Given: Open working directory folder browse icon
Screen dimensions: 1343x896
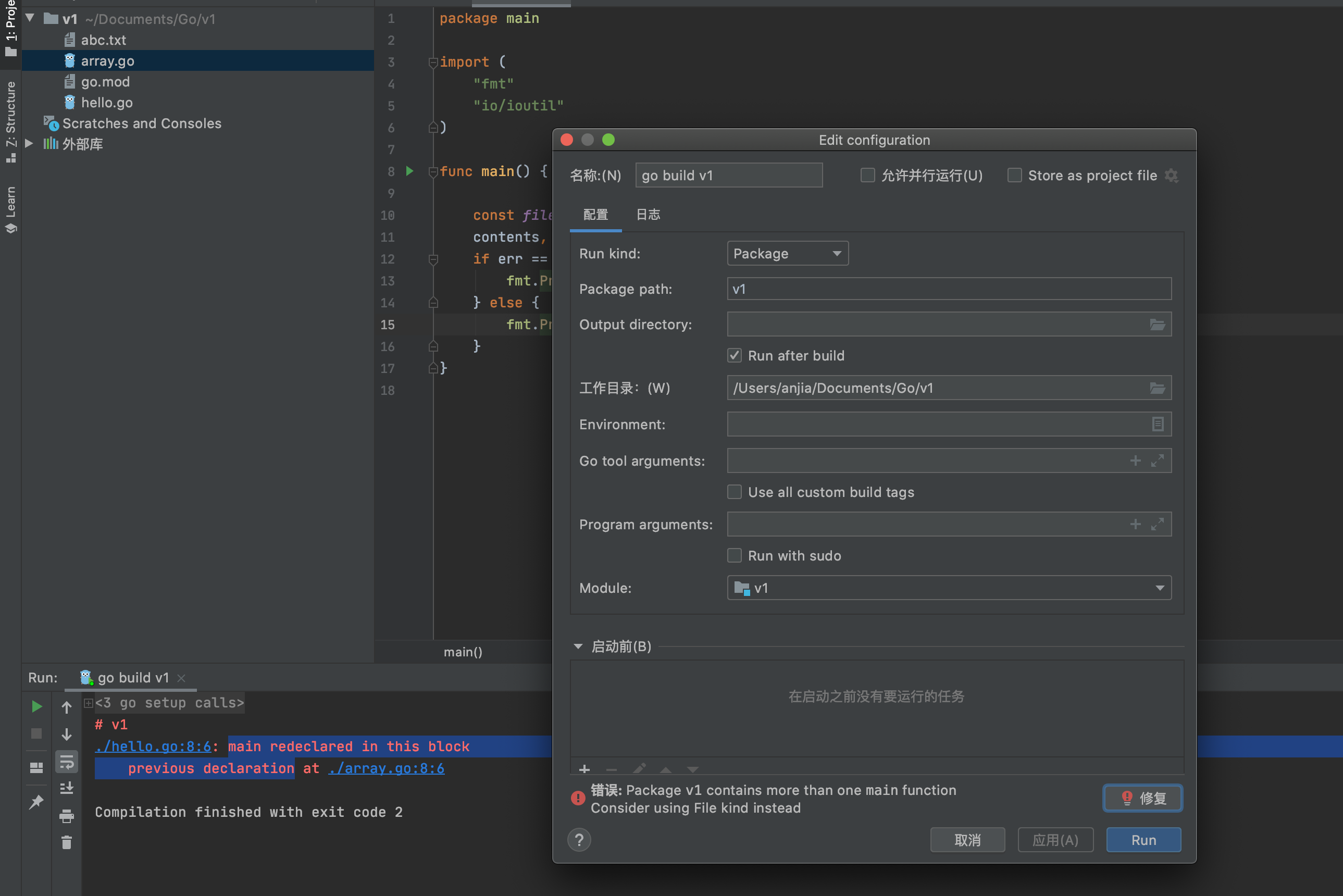Looking at the screenshot, I should click(x=1157, y=388).
